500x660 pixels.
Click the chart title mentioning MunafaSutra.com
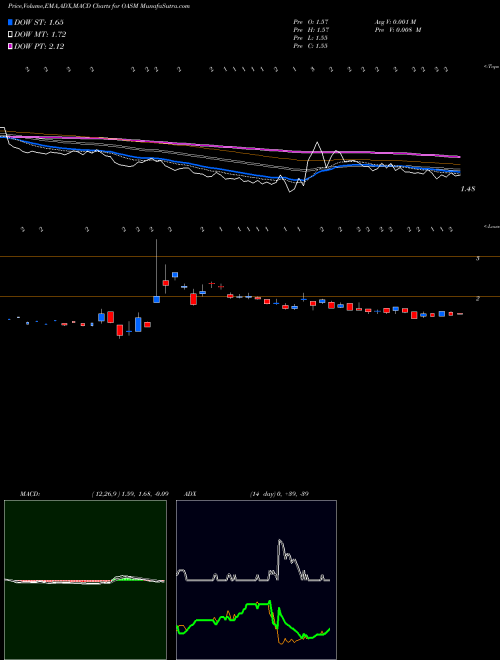99,6
